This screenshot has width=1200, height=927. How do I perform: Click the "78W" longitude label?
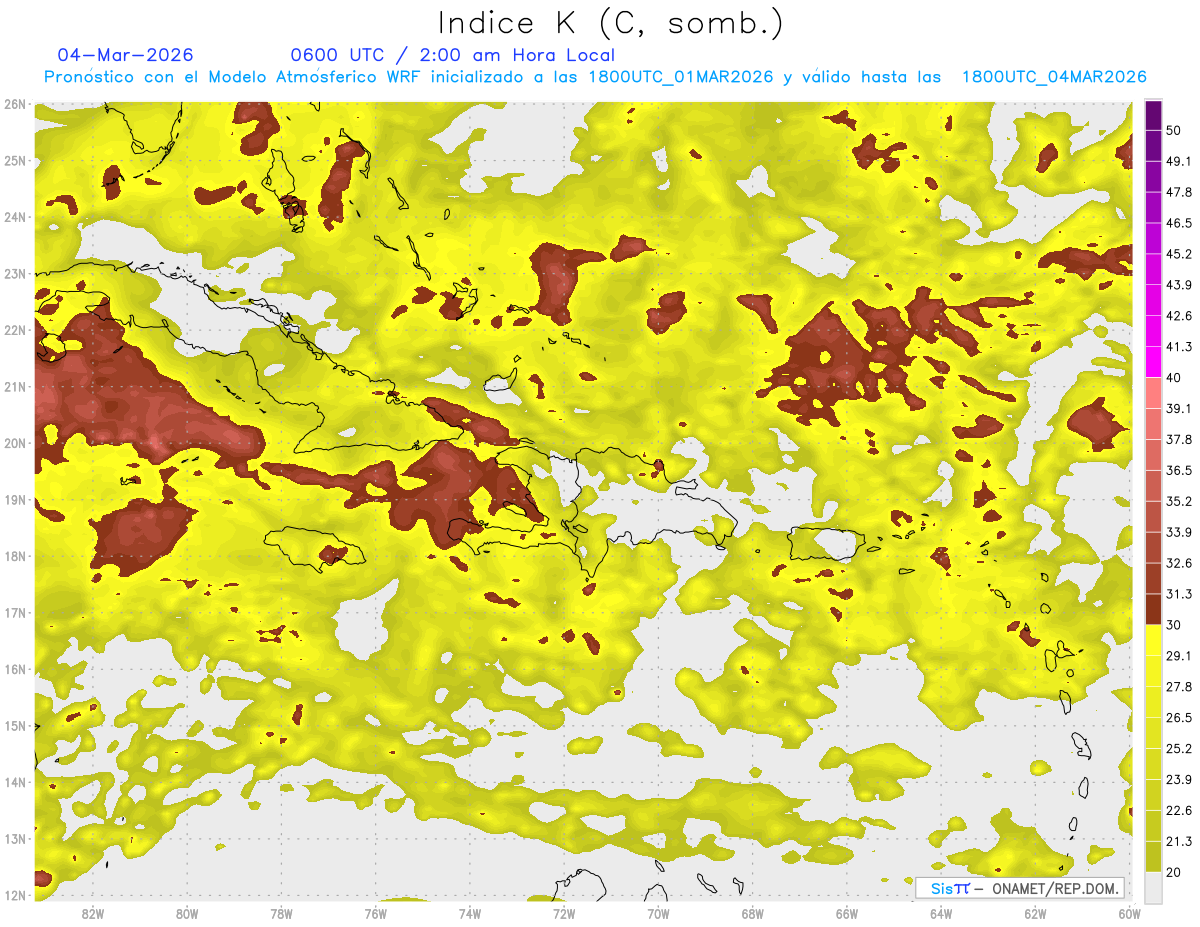(281, 914)
